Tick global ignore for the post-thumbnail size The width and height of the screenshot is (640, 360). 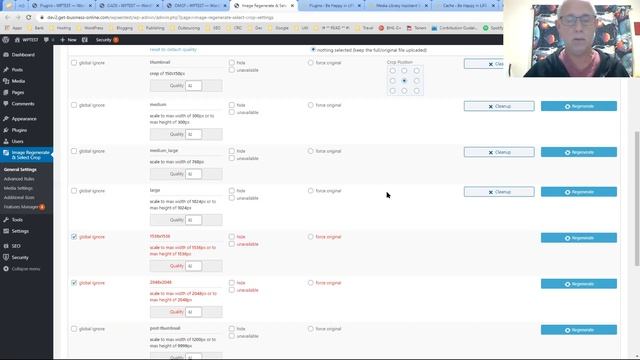click(x=74, y=329)
